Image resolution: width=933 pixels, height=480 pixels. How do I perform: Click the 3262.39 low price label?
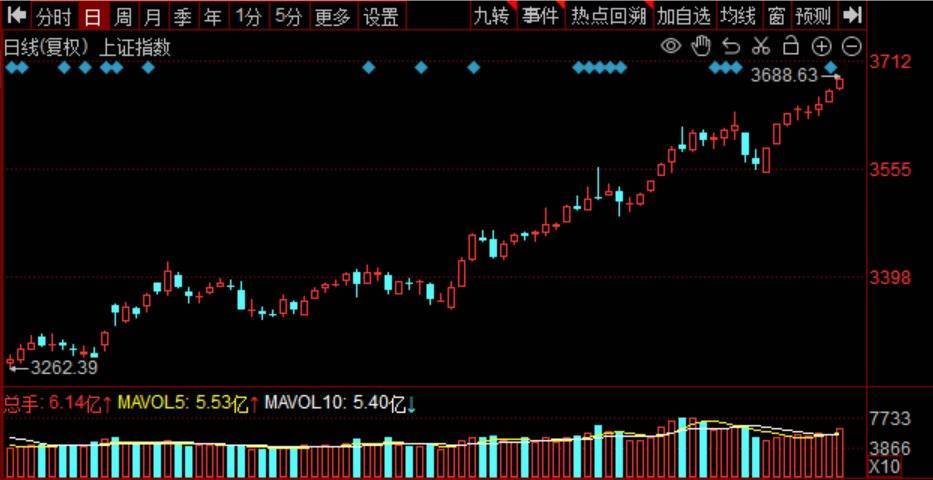(64, 368)
